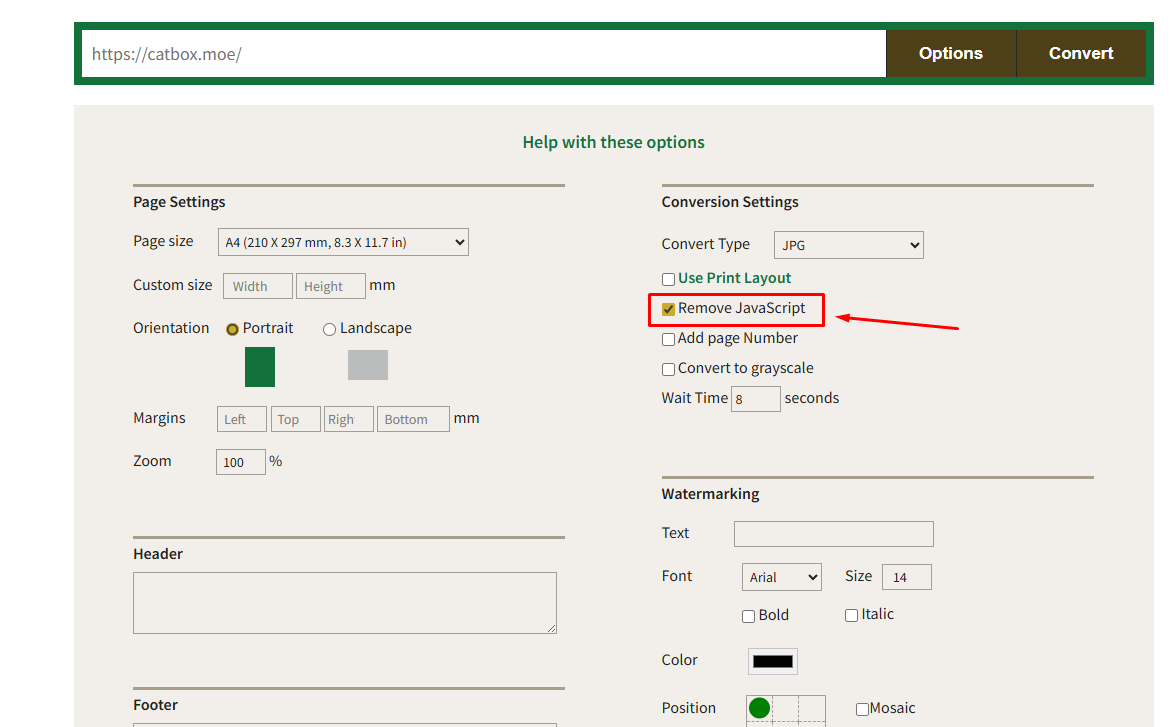Select the Landscape radio button
1175x727 pixels.
pyautogui.click(x=329, y=329)
